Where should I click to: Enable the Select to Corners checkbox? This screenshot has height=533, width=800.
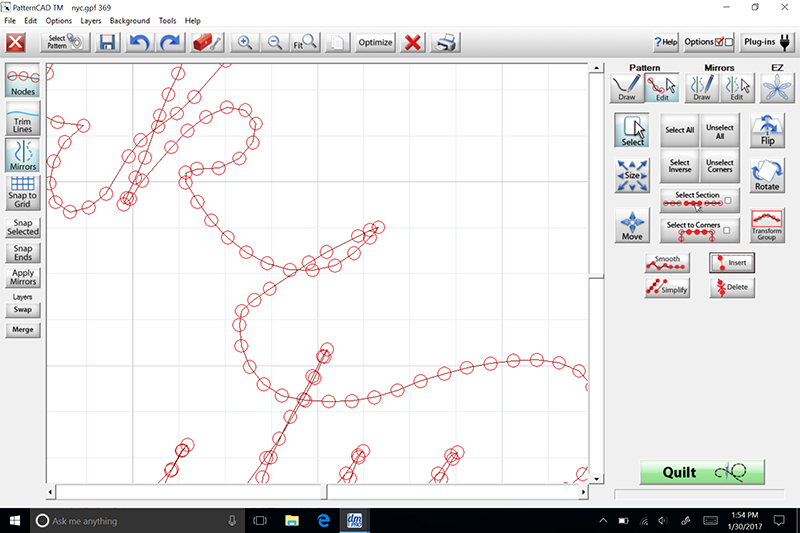(x=728, y=231)
